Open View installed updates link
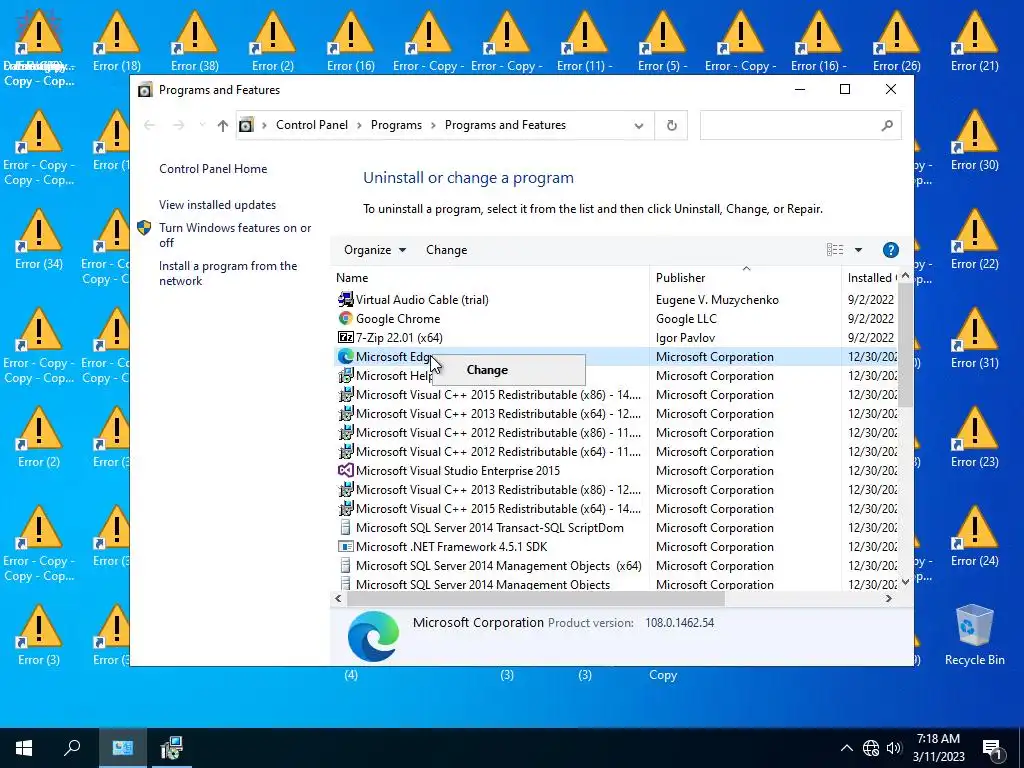 click(217, 205)
